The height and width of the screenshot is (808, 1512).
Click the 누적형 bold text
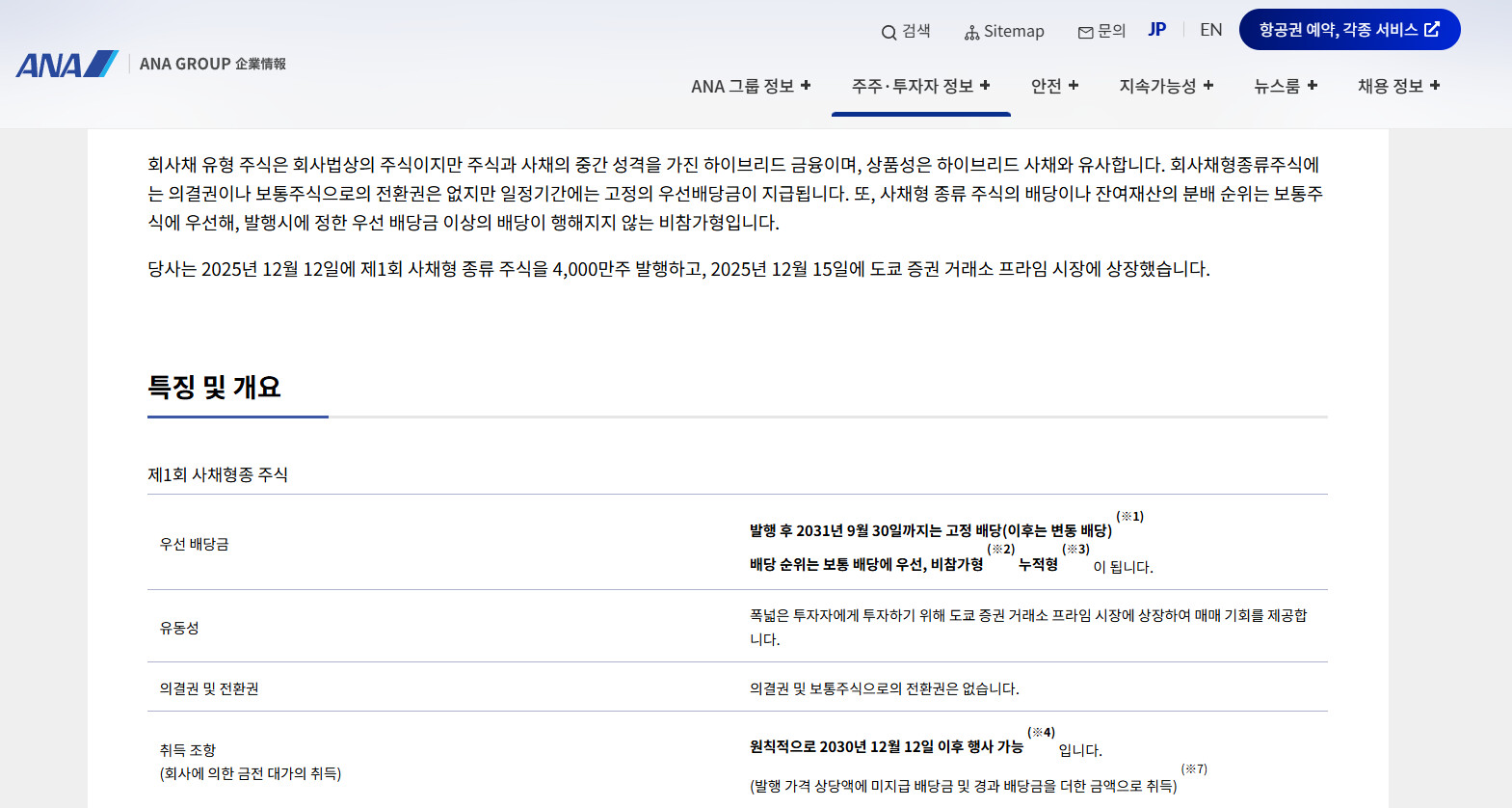pyautogui.click(x=1038, y=564)
